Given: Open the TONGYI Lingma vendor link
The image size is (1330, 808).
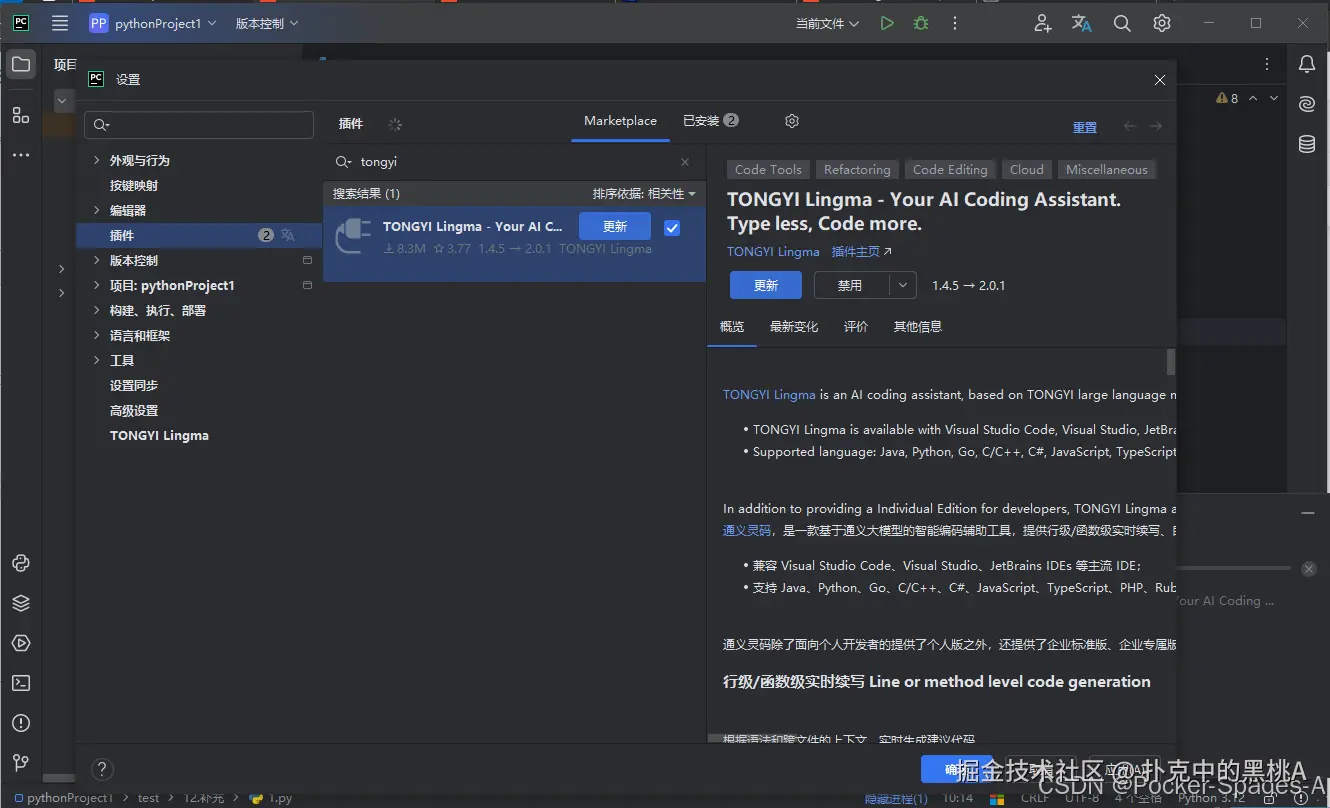Looking at the screenshot, I should pos(773,252).
